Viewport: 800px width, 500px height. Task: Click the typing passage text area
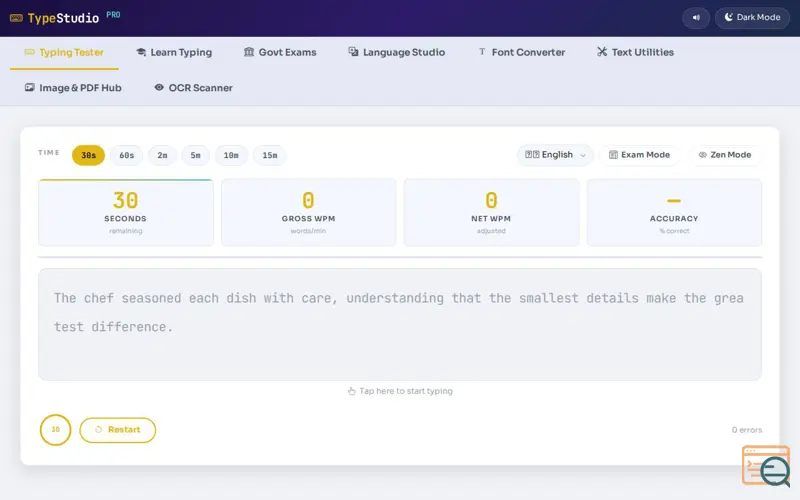pyautogui.click(x=400, y=324)
